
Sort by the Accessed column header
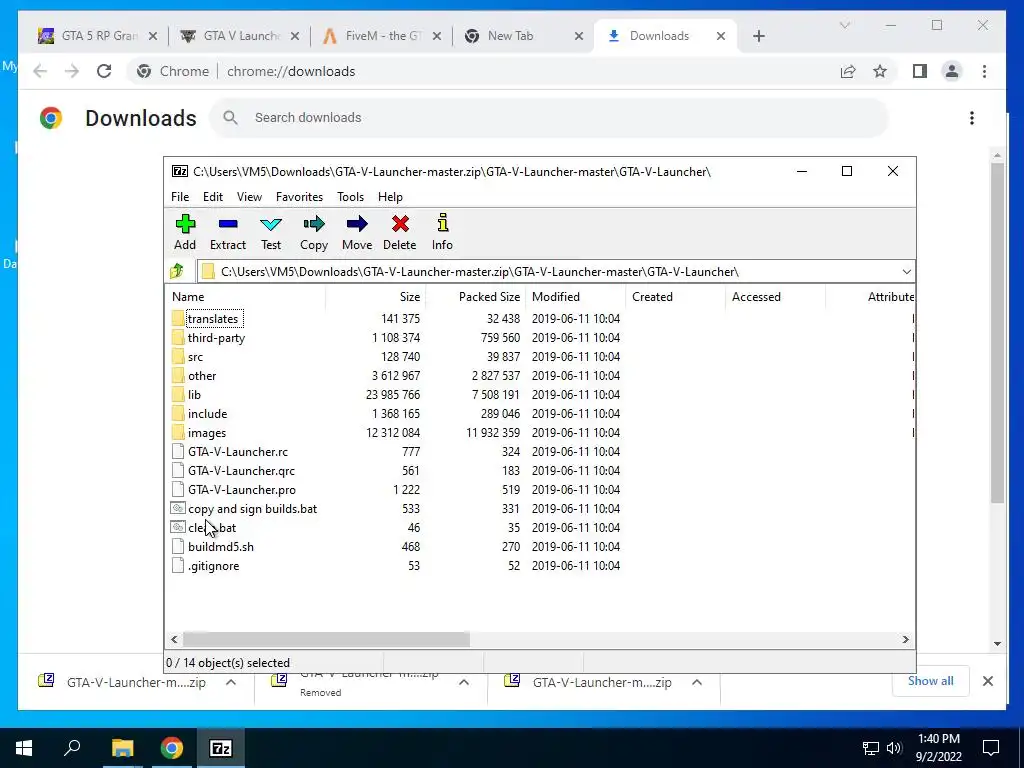point(775,296)
